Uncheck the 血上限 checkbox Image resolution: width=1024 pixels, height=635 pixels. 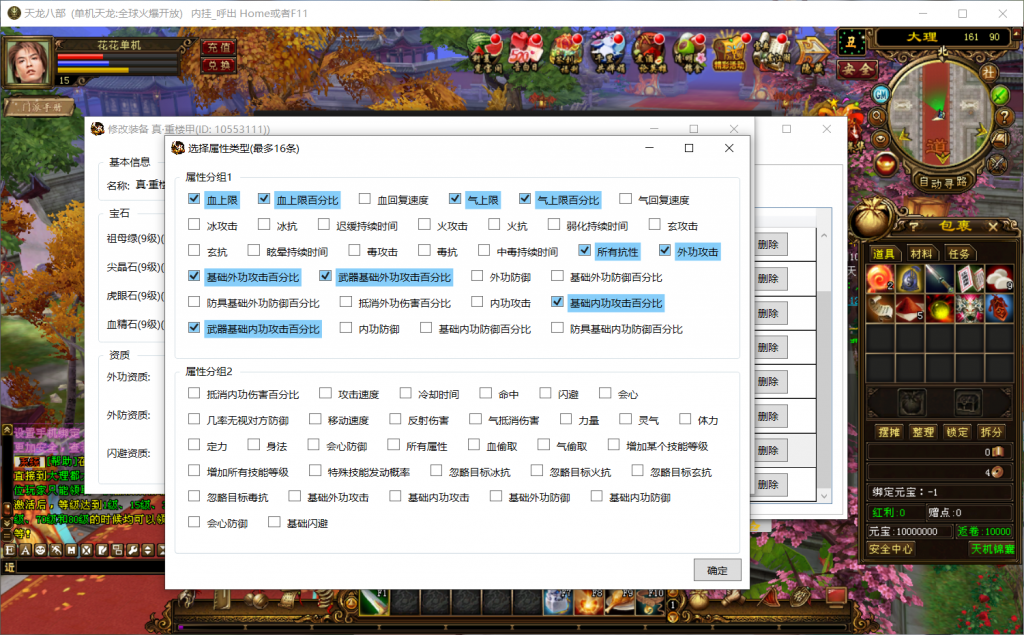click(x=194, y=199)
